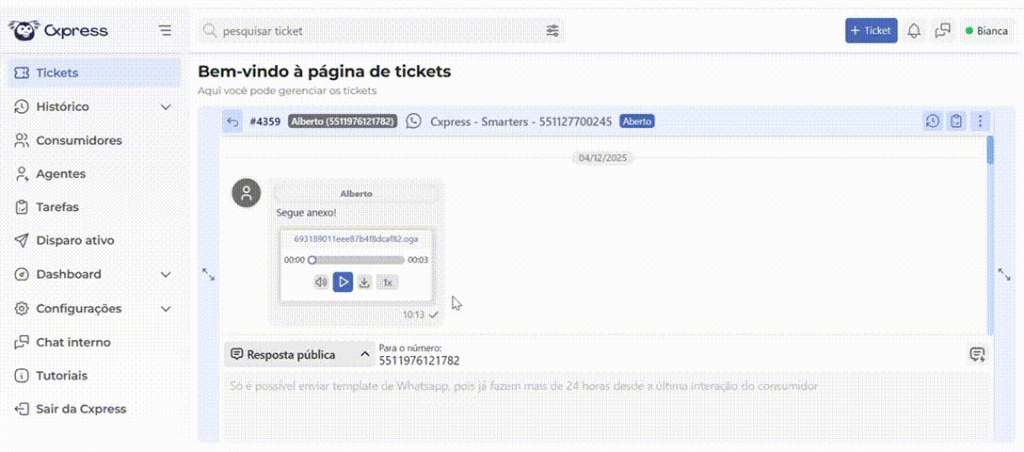Go to Consumidores page
The height and width of the screenshot is (452, 1024).
78,140
